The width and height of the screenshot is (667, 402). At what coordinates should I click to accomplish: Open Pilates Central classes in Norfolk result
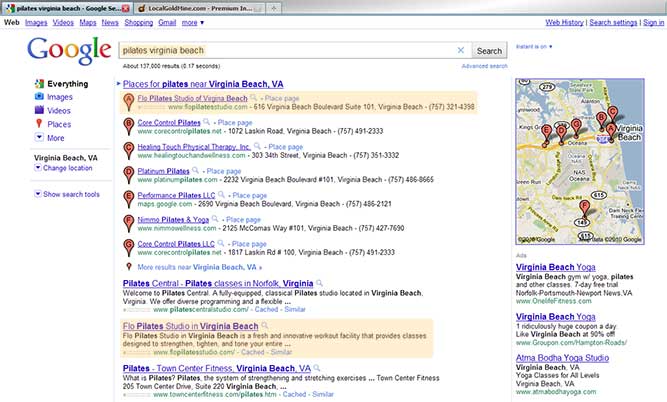(x=218, y=283)
